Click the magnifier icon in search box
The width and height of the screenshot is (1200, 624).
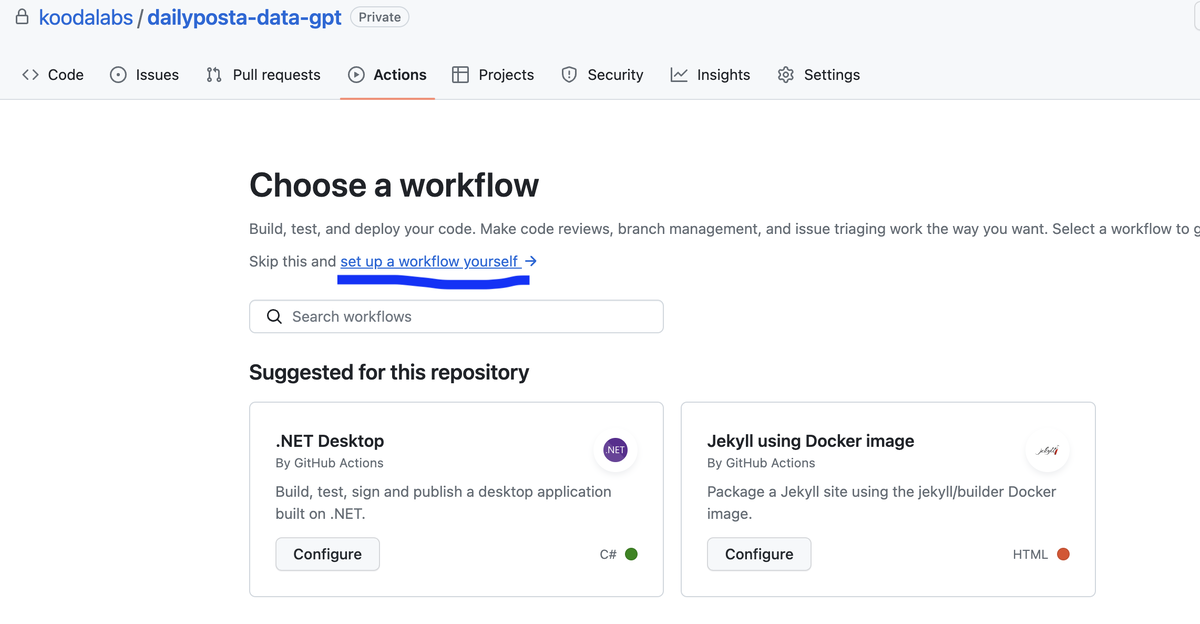click(274, 316)
